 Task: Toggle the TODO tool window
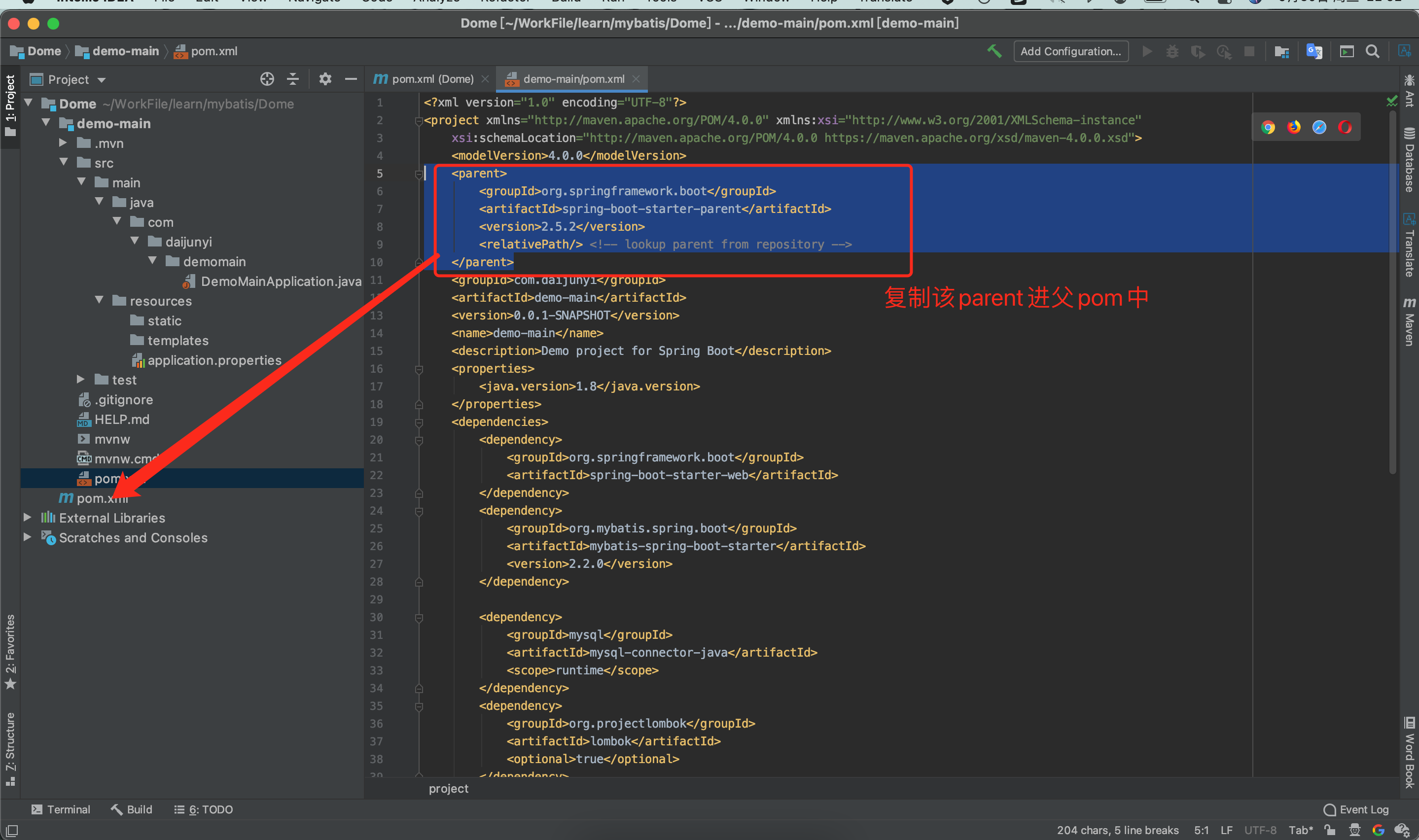click(203, 809)
